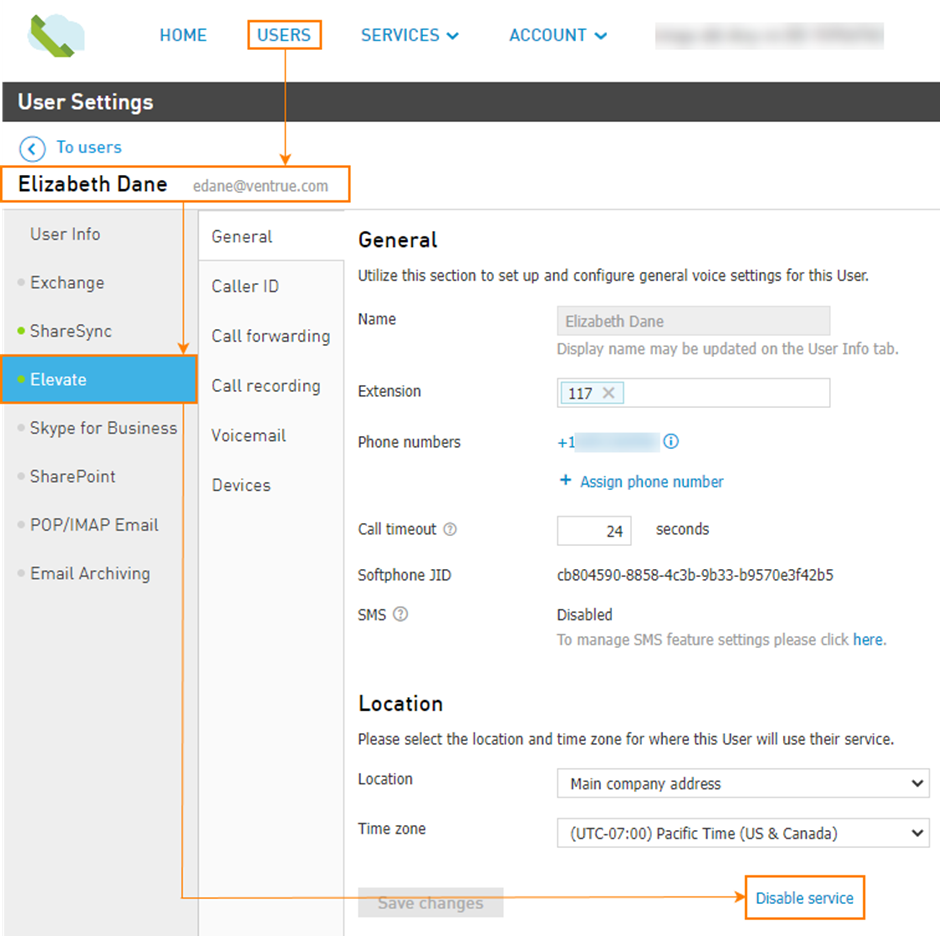Open the Location dropdown
The height and width of the screenshot is (936, 940).
743,783
